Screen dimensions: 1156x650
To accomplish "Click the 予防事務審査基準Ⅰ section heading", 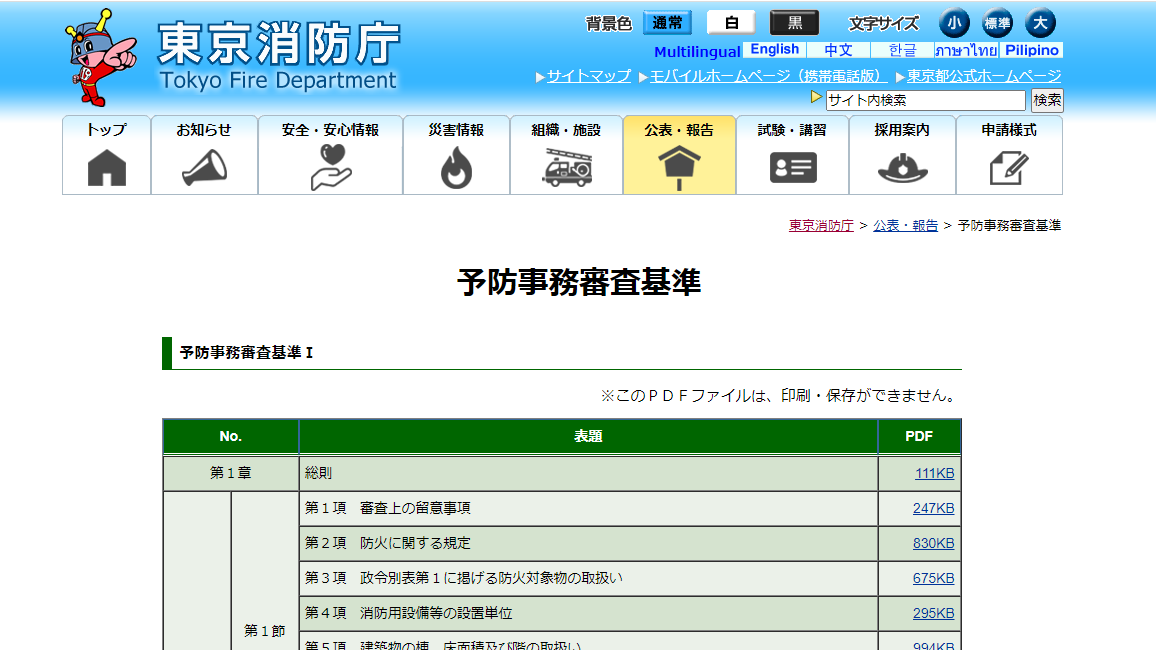I will 246,353.
